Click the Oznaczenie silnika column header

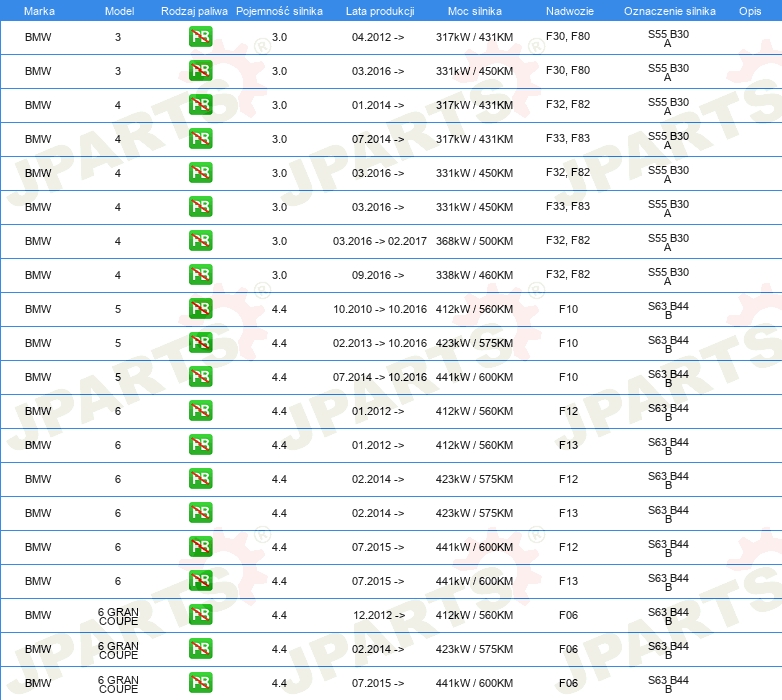[x=669, y=11]
